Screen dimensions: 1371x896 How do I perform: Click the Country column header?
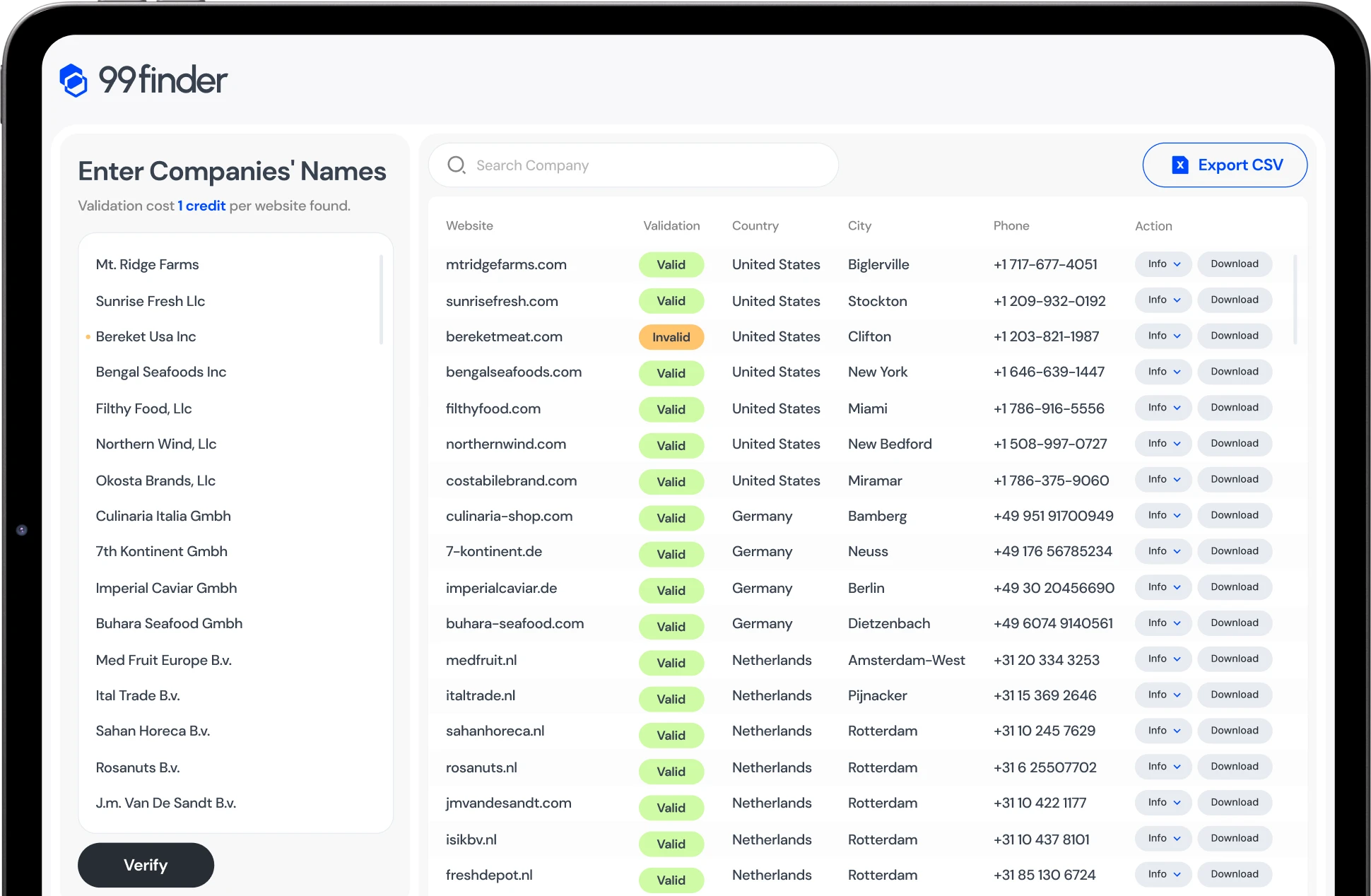(x=755, y=226)
